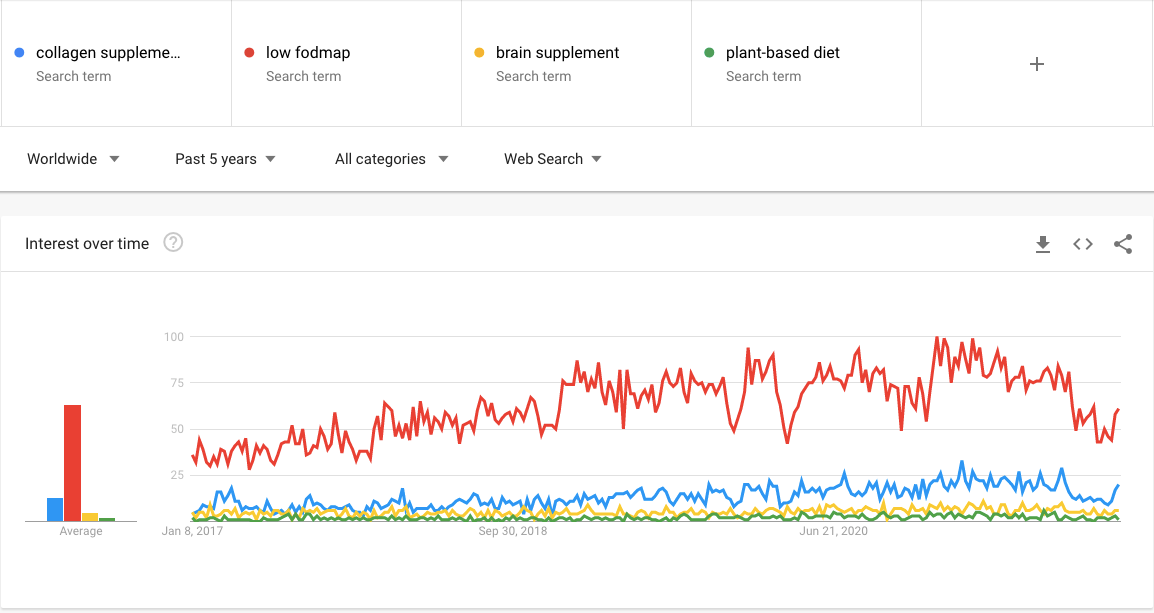Share the Interest over time chart
The width and height of the screenshot is (1154, 613).
1123,244
